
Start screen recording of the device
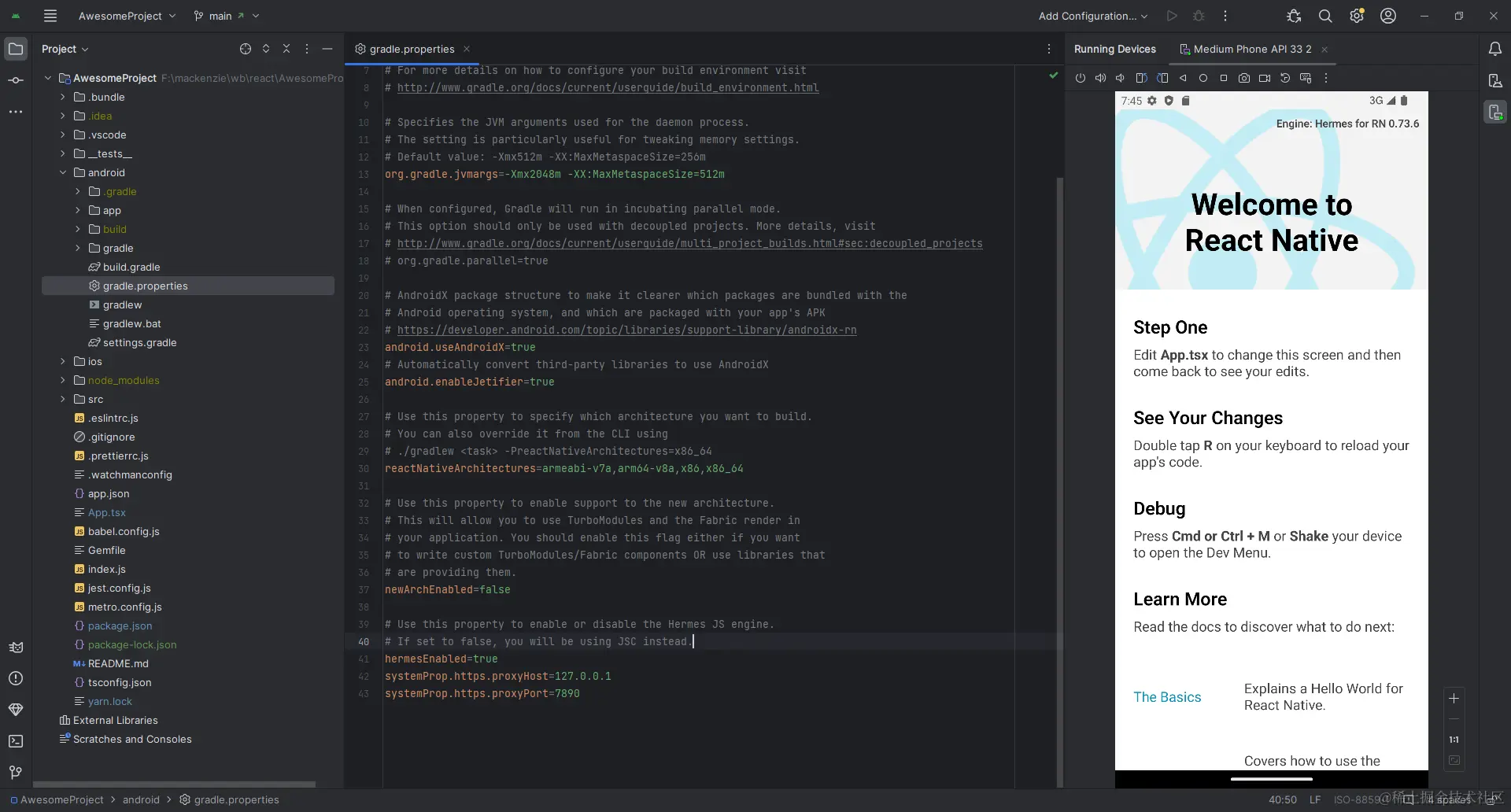click(1265, 77)
